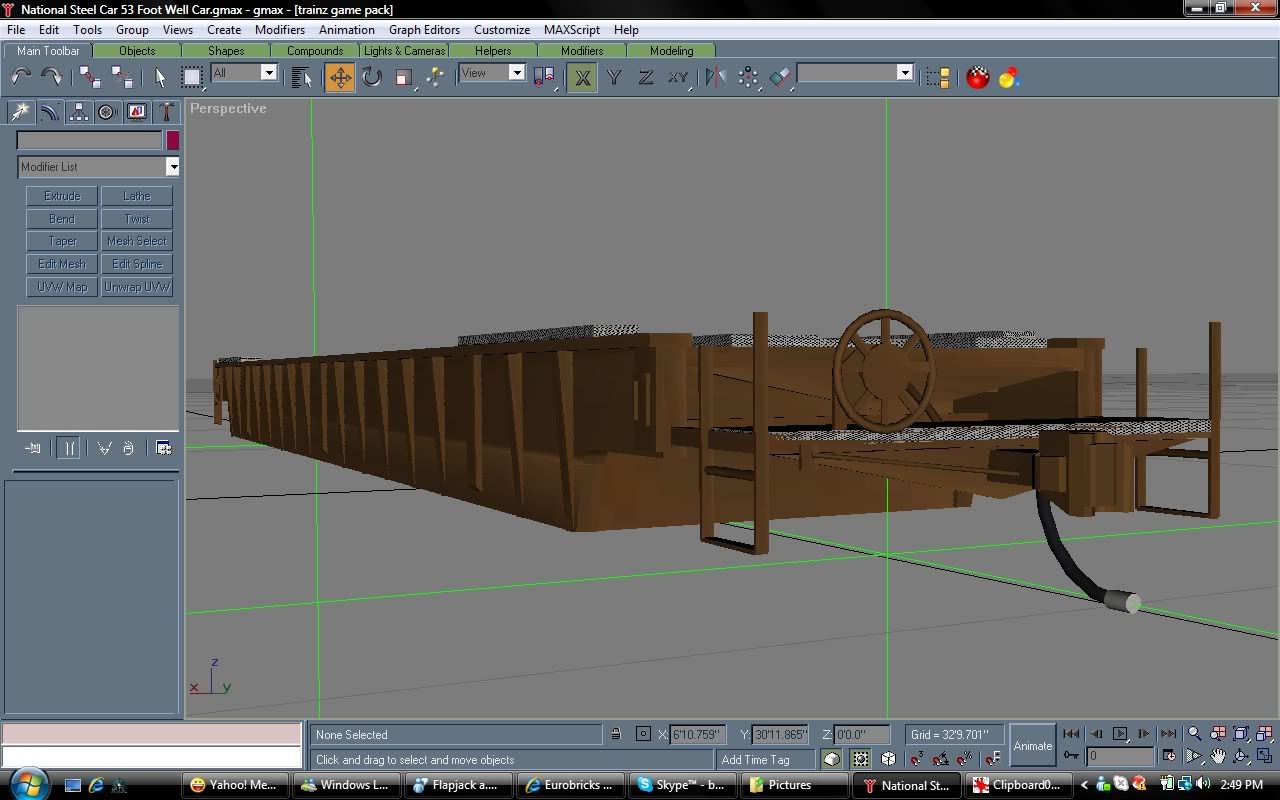1280x800 pixels.
Task: Activate the Select and Move tool
Action: pos(340,77)
